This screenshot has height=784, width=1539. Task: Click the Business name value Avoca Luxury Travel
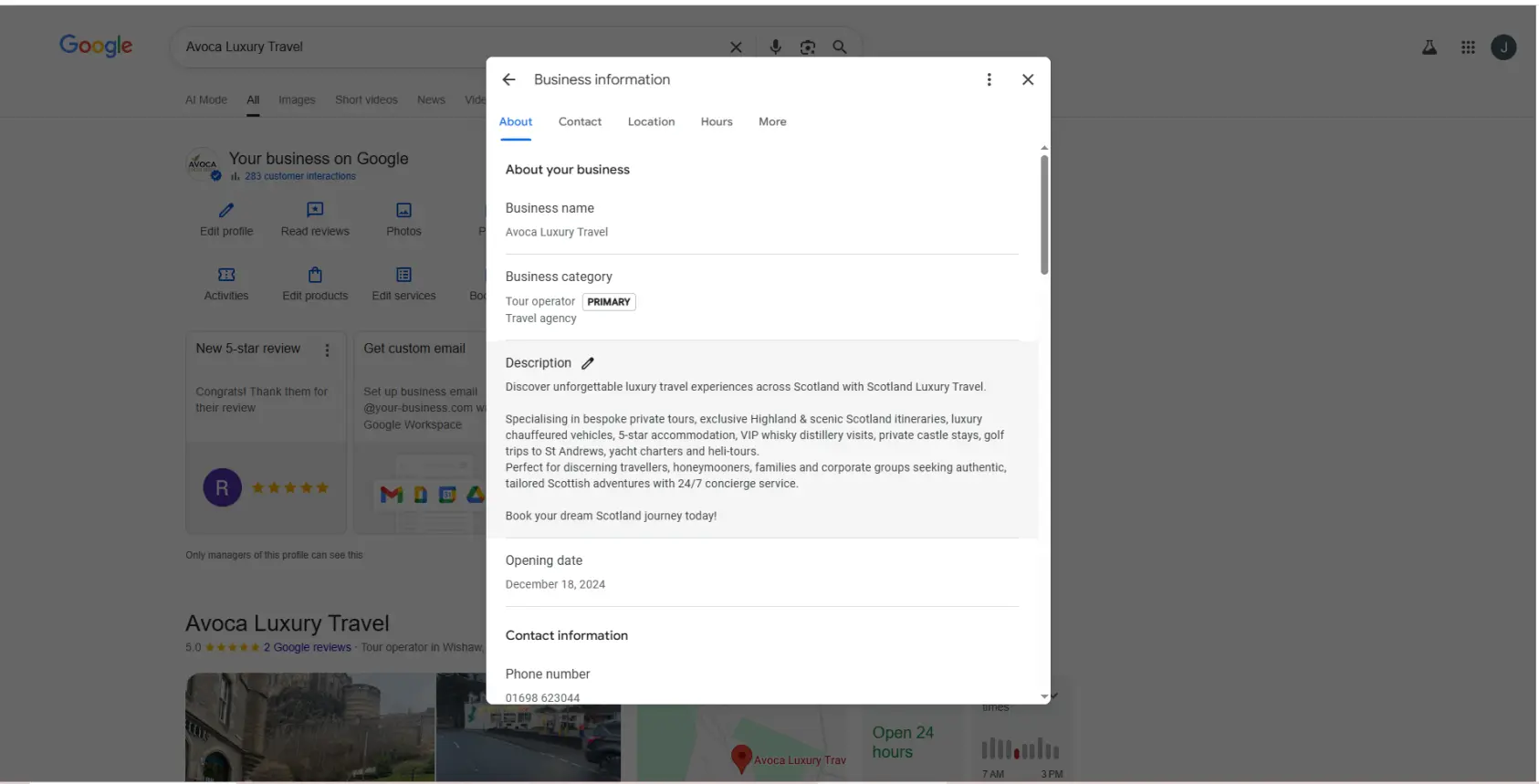[557, 233]
